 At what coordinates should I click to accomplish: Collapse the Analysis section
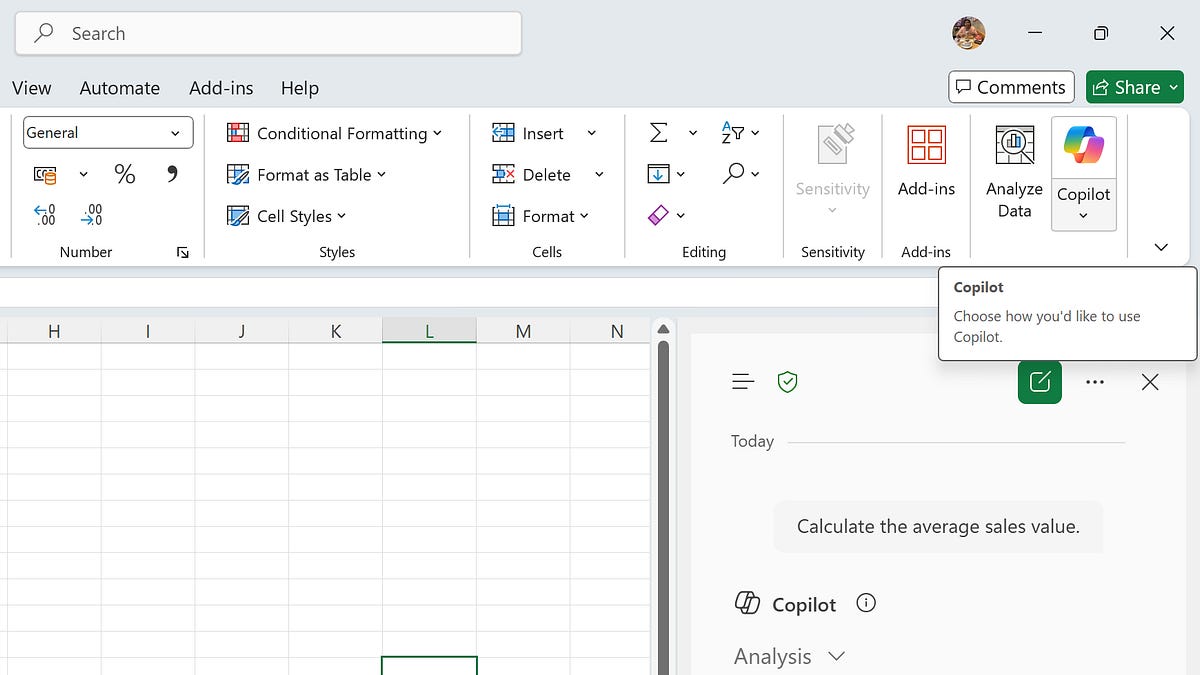click(837, 656)
